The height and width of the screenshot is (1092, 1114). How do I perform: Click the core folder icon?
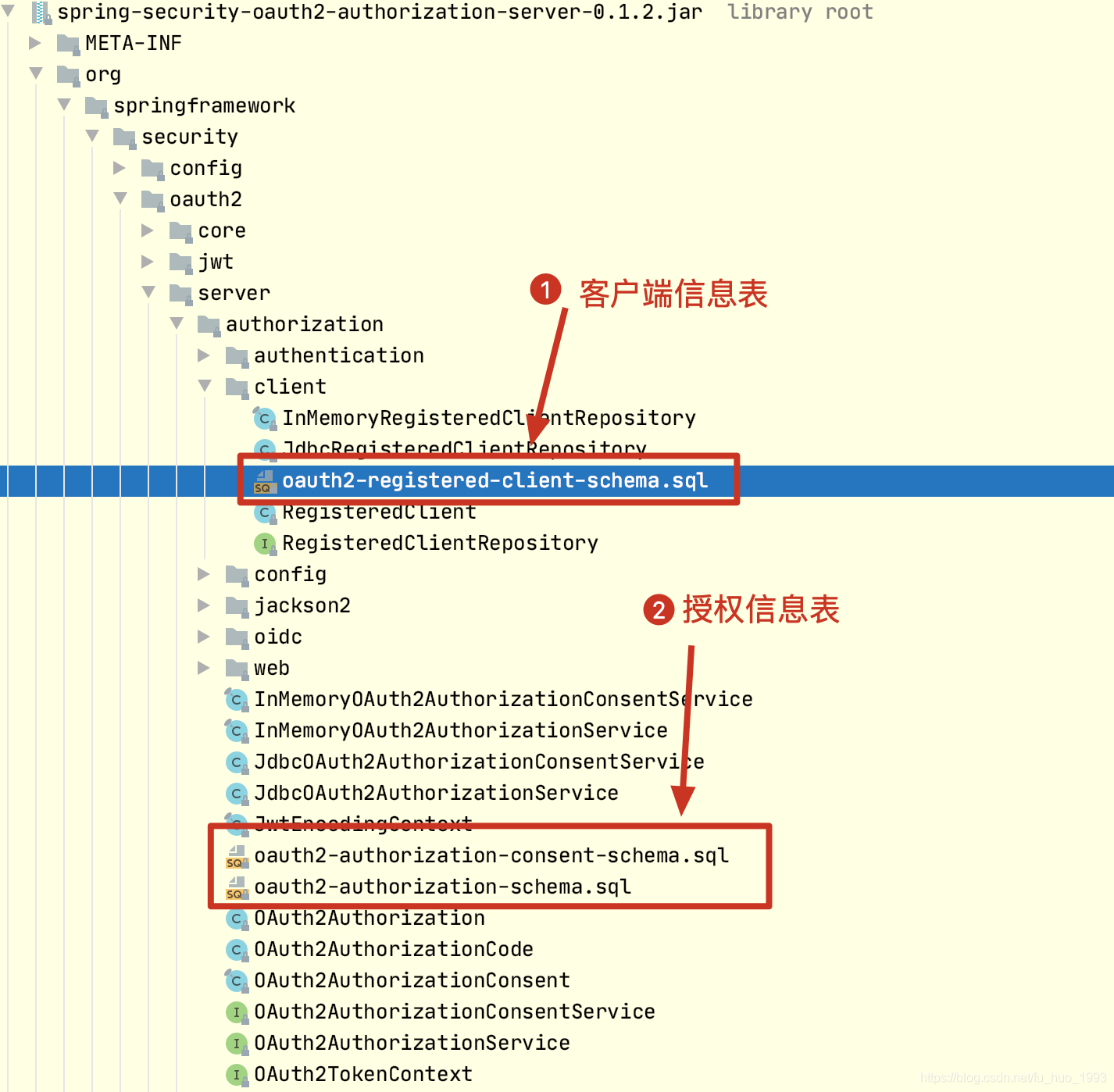tap(180, 231)
